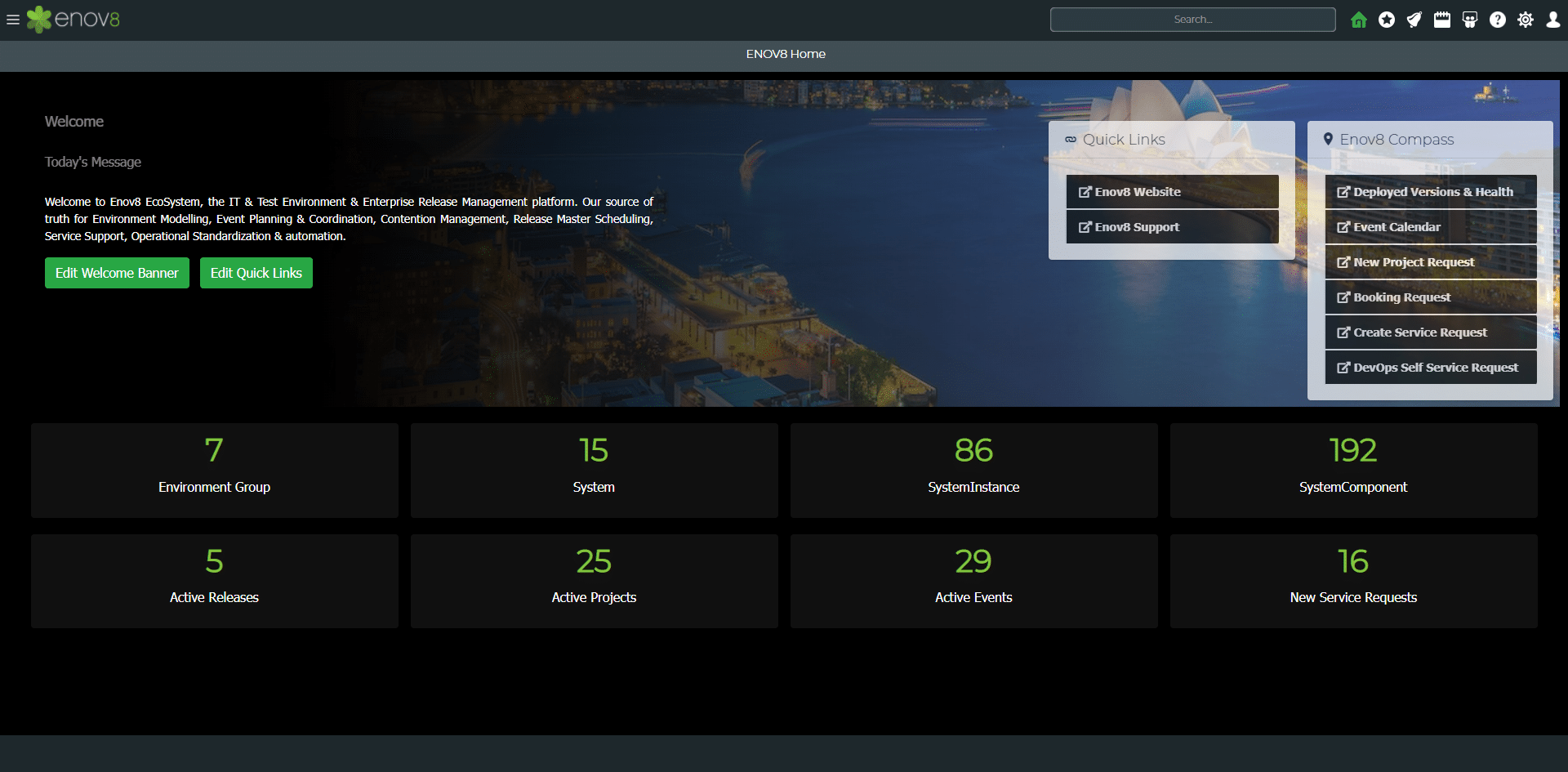Open the Enov8 Website quick link

(1172, 192)
